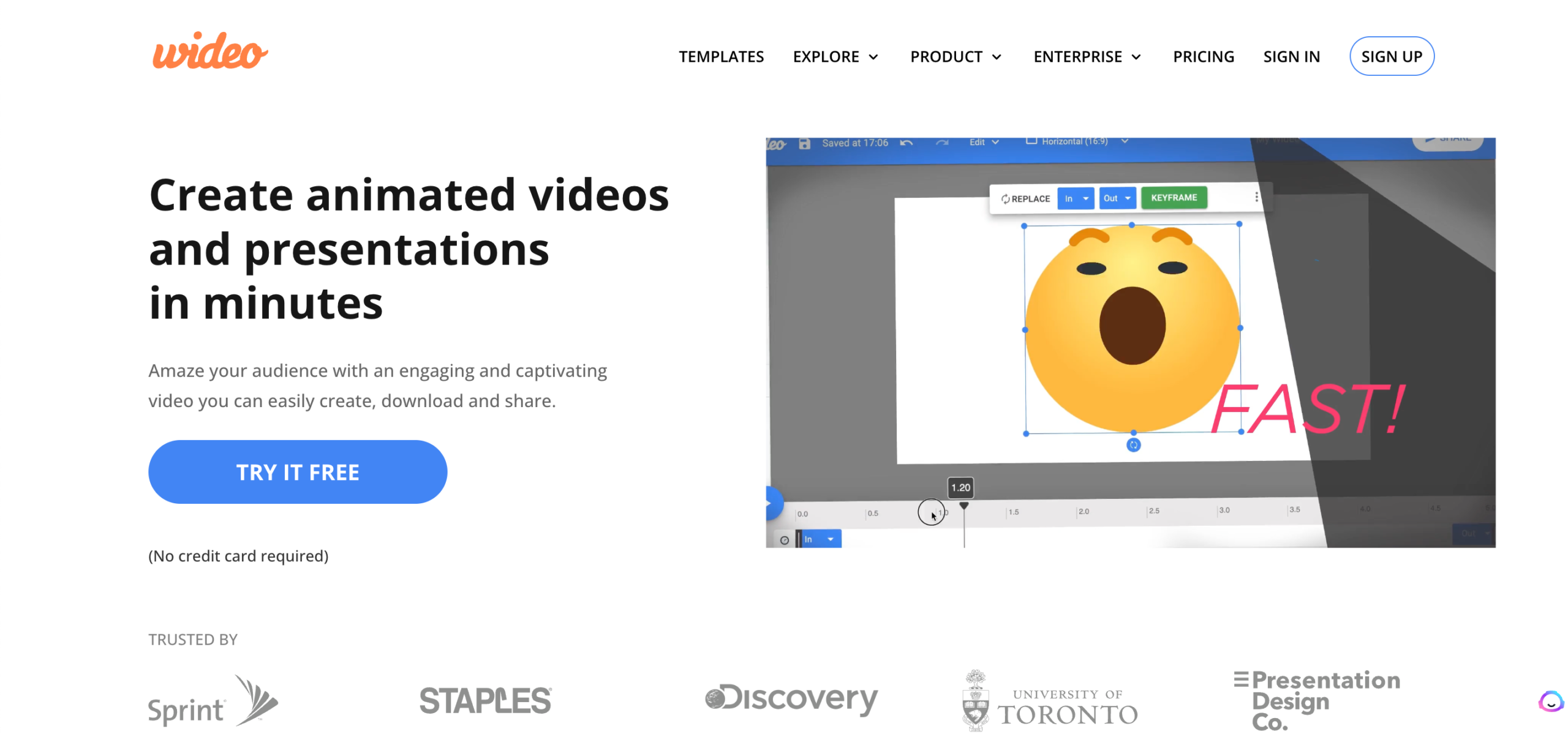Image resolution: width=1568 pixels, height=734 pixels.
Task: Click the TRY IT FREE button
Action: tap(298, 472)
